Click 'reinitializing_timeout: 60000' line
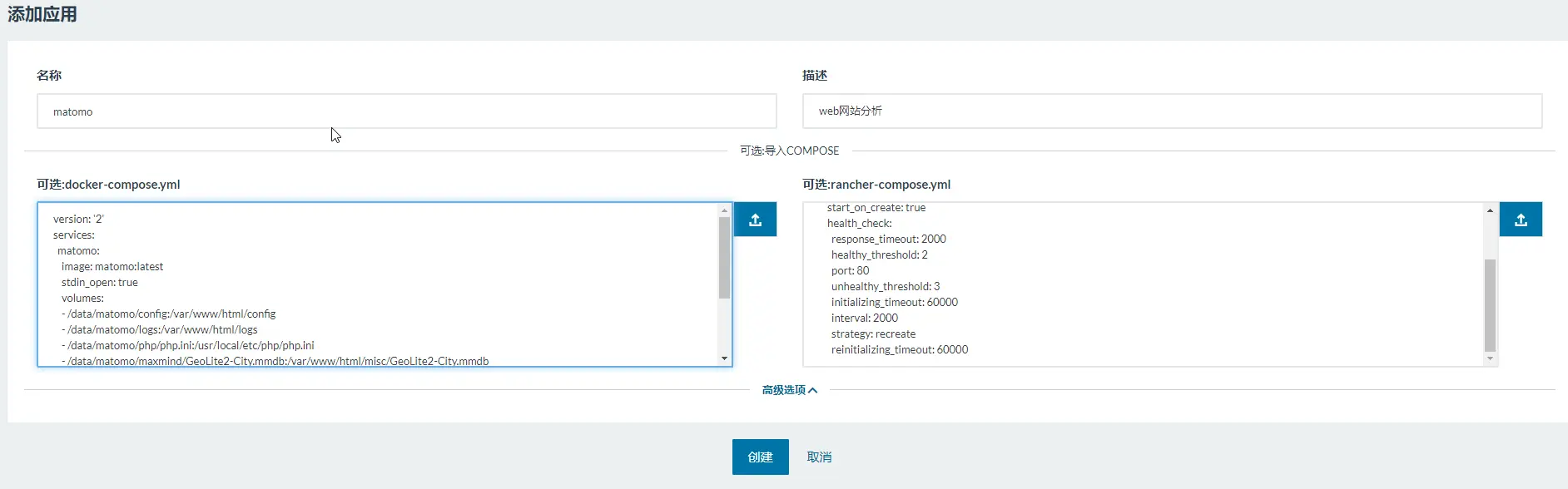This screenshot has width=1568, height=489. tap(899, 350)
